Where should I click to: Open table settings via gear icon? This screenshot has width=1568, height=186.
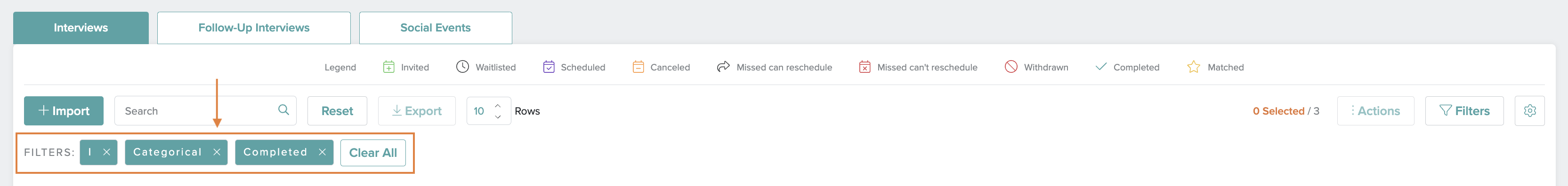(1529, 111)
